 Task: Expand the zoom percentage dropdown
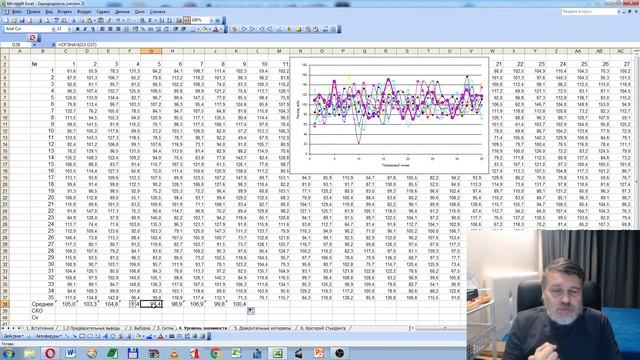click(211, 20)
